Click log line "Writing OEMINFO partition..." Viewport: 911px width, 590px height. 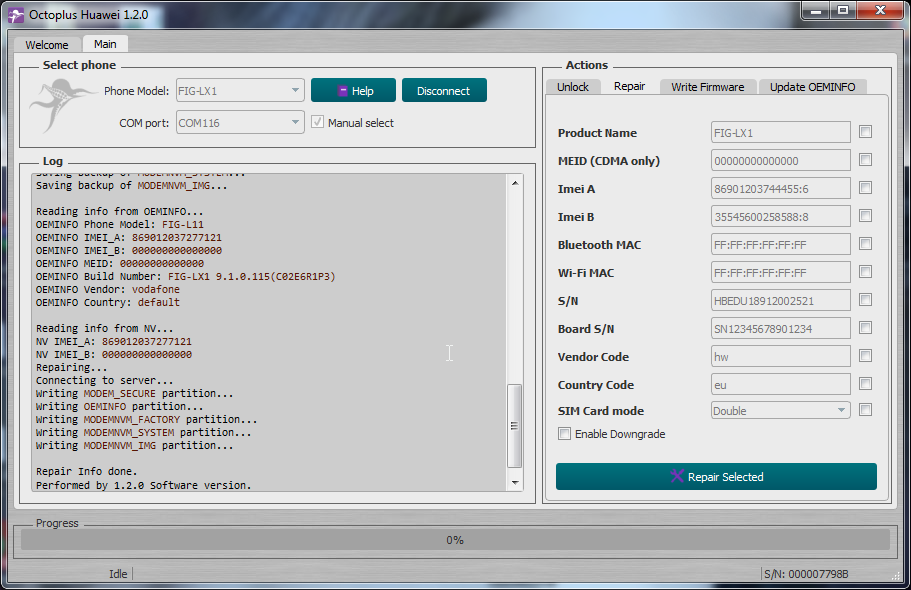pos(120,406)
